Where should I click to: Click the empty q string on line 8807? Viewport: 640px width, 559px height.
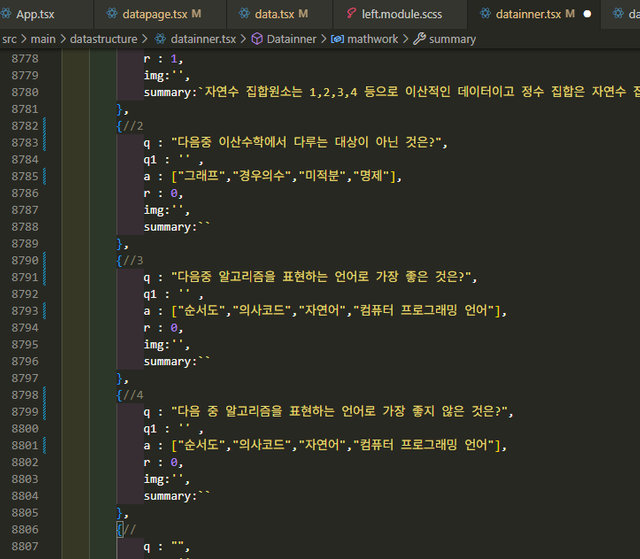[x=177, y=545]
